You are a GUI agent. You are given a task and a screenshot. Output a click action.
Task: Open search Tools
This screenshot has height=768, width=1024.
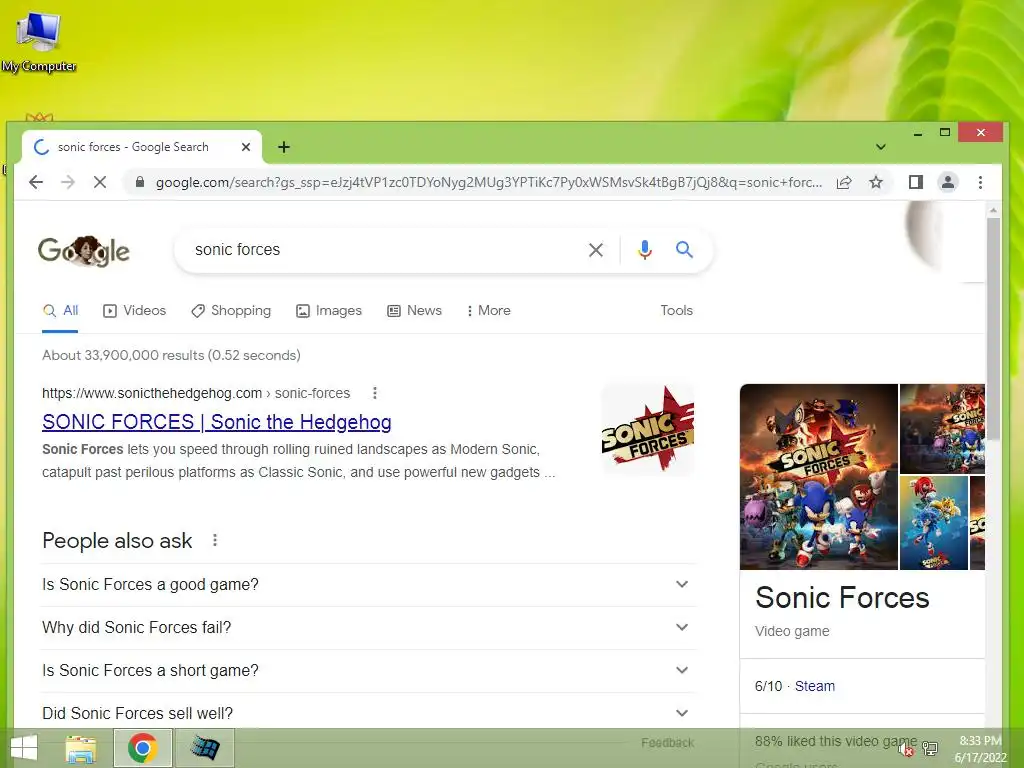coord(676,311)
